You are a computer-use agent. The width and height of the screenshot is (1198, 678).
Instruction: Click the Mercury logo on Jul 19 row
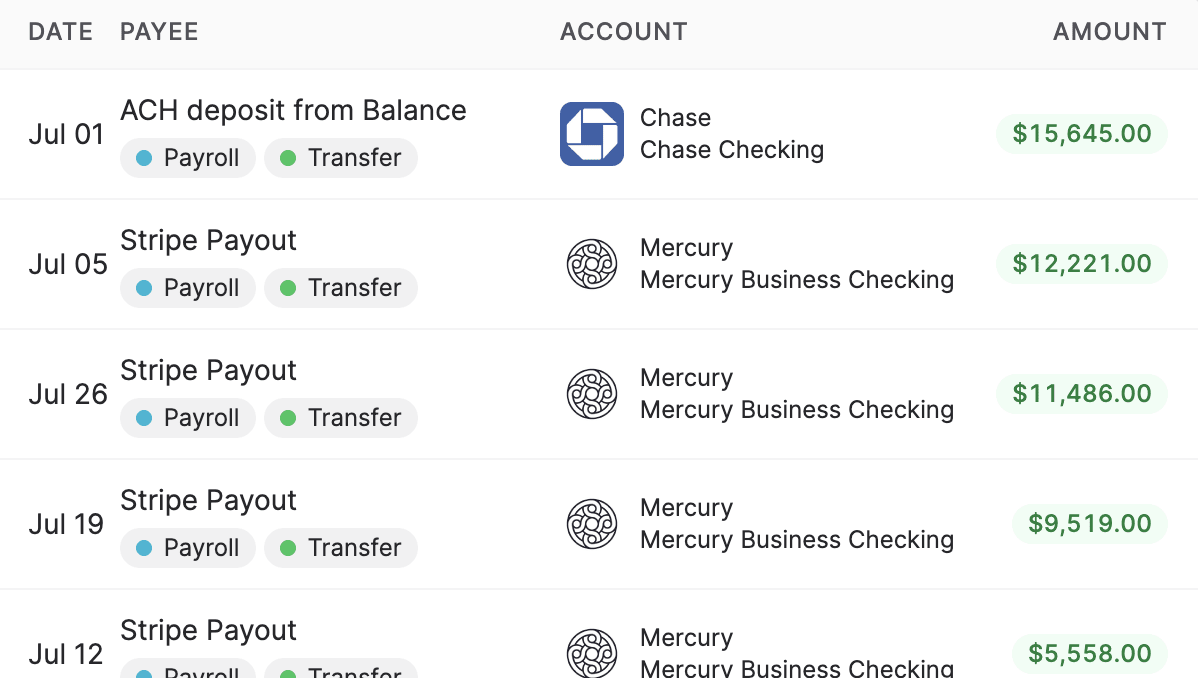592,524
